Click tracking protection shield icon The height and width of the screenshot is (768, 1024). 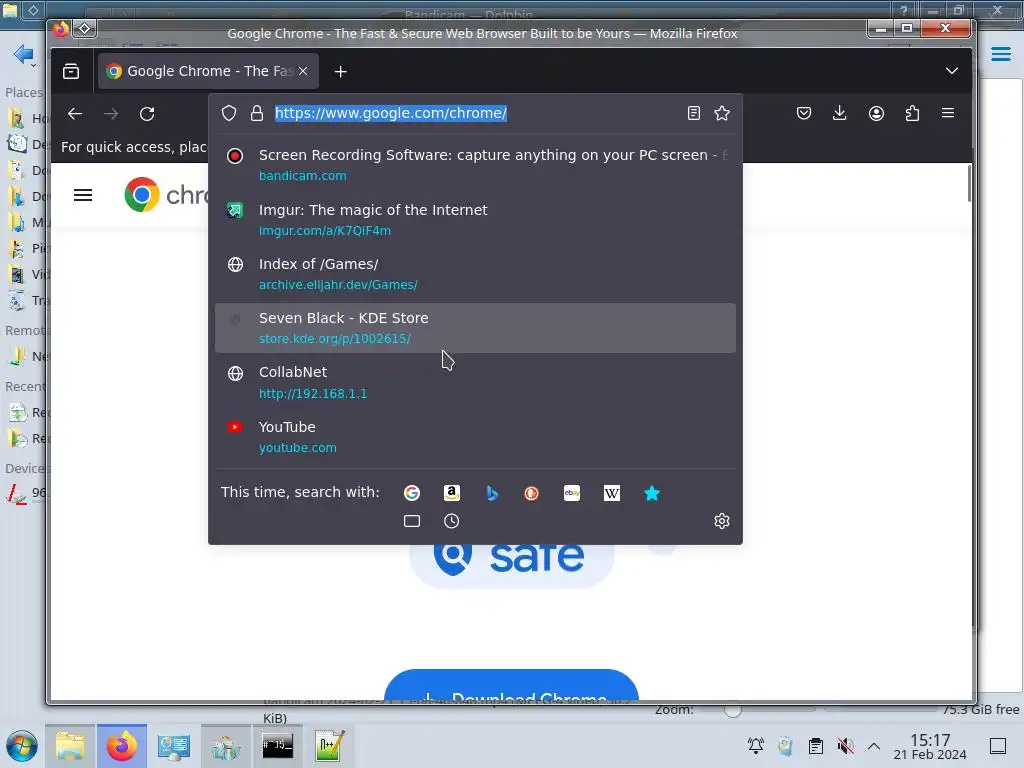click(229, 113)
